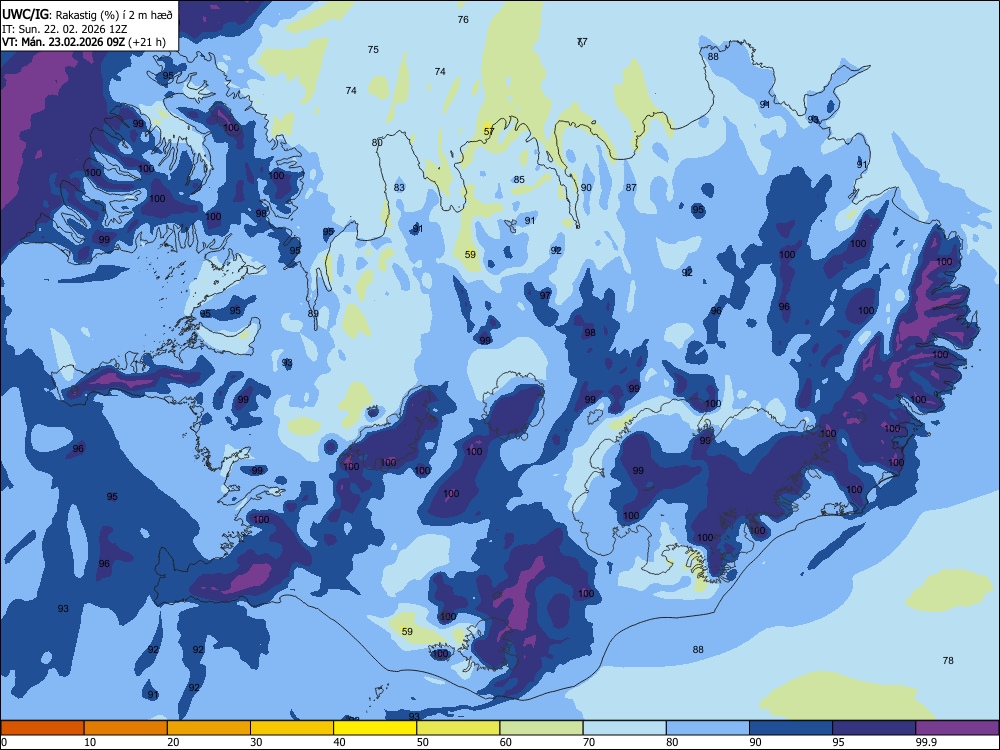Click the '76' humidity value

tap(463, 20)
